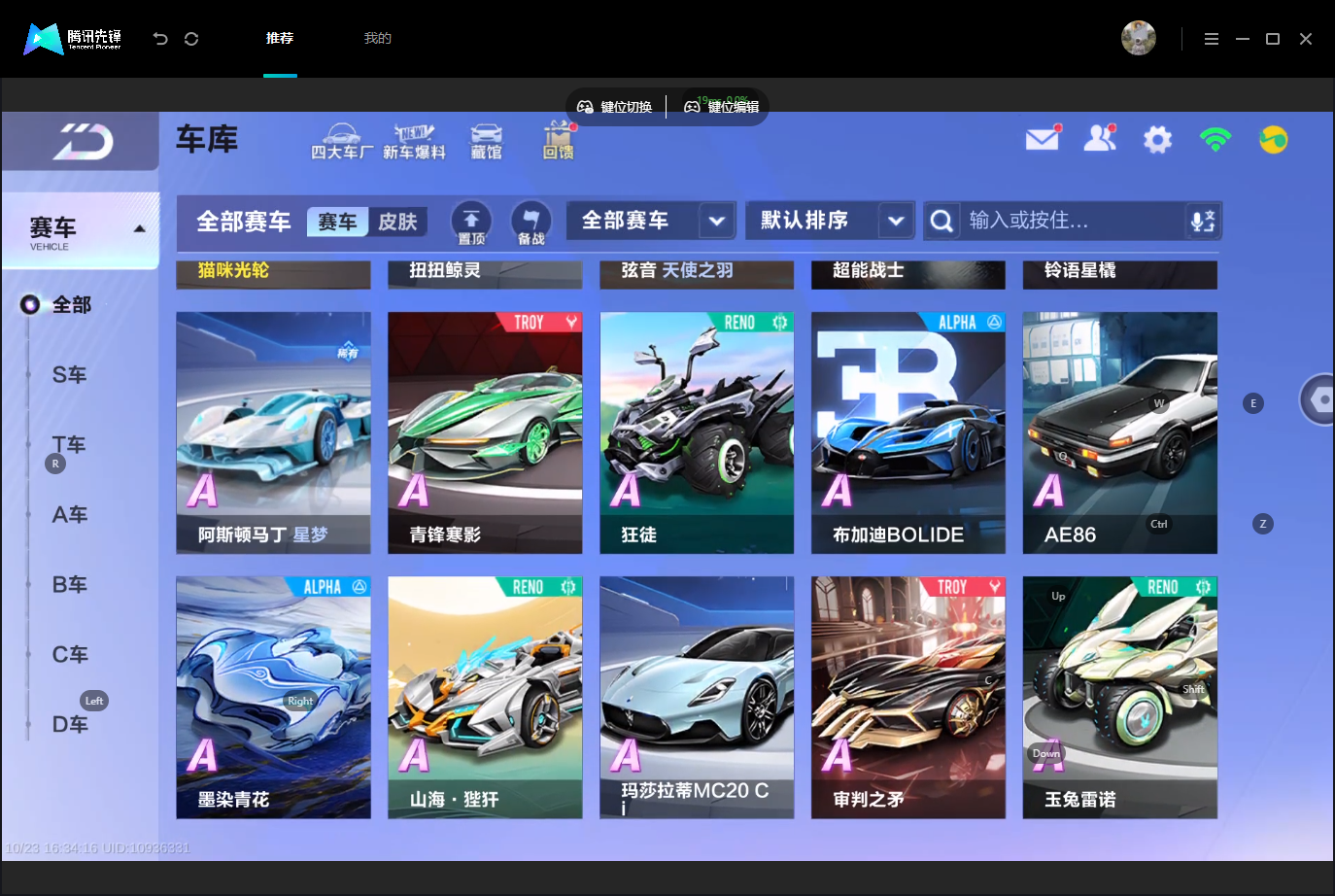
Task: Click the 输入或按住 search field
Action: (1072, 221)
